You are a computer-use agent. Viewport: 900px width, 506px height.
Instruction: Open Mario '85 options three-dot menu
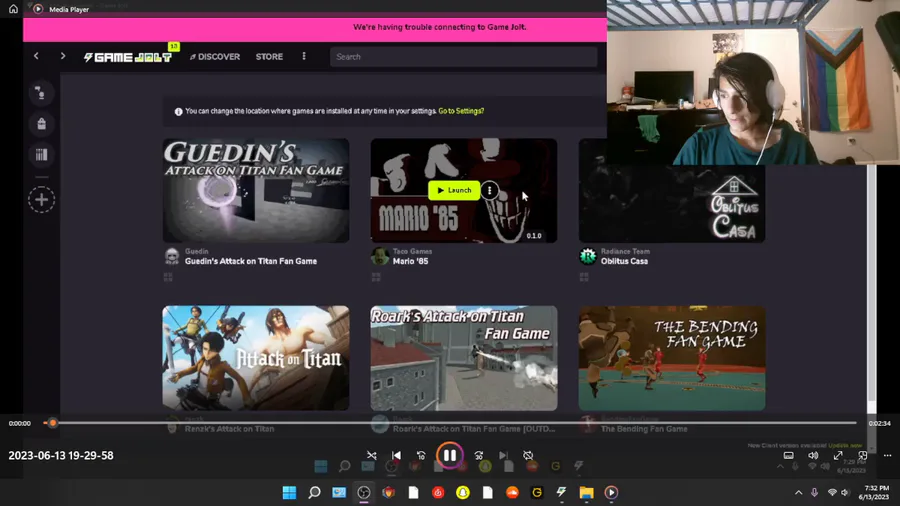click(490, 190)
